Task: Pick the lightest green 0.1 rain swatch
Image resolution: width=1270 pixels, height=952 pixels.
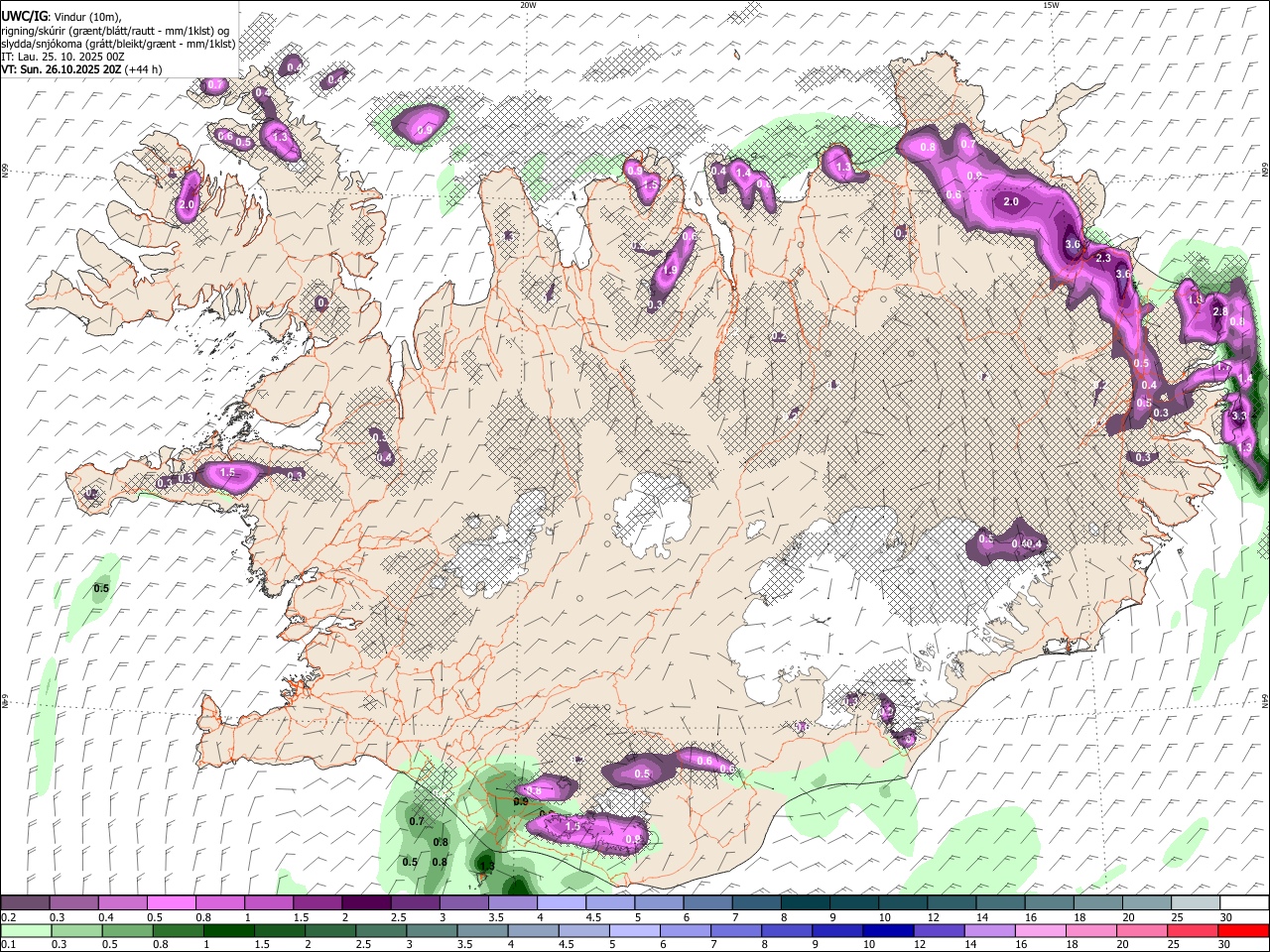Action: (25, 930)
